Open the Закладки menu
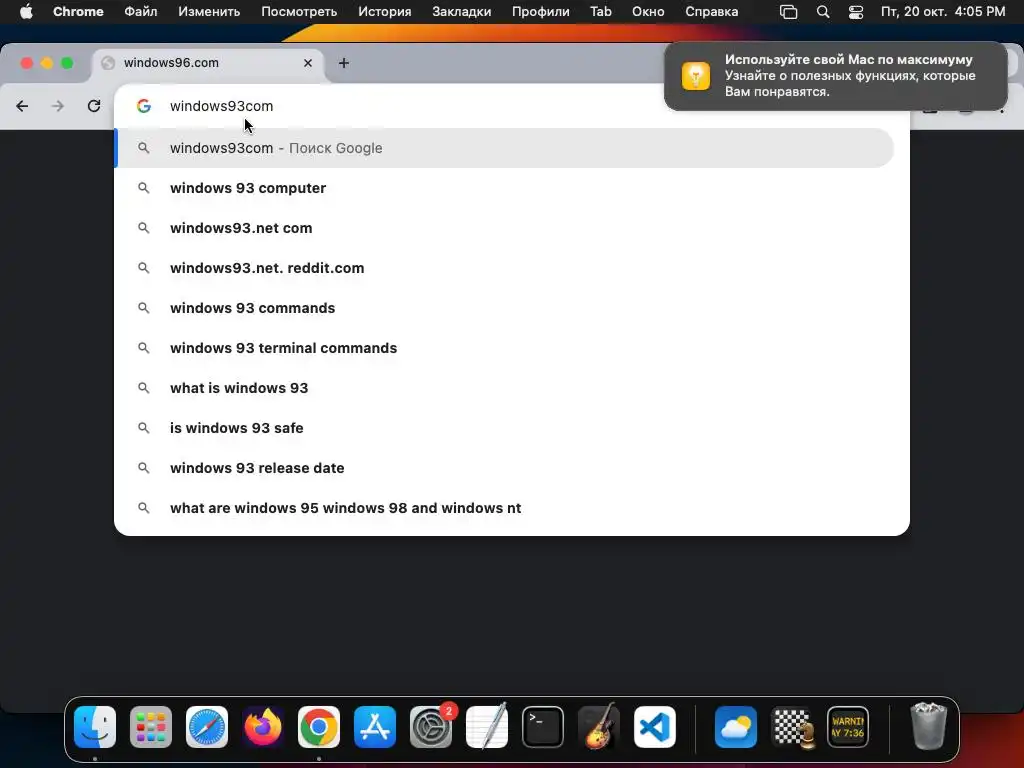This screenshot has width=1024, height=768. pyautogui.click(x=462, y=12)
